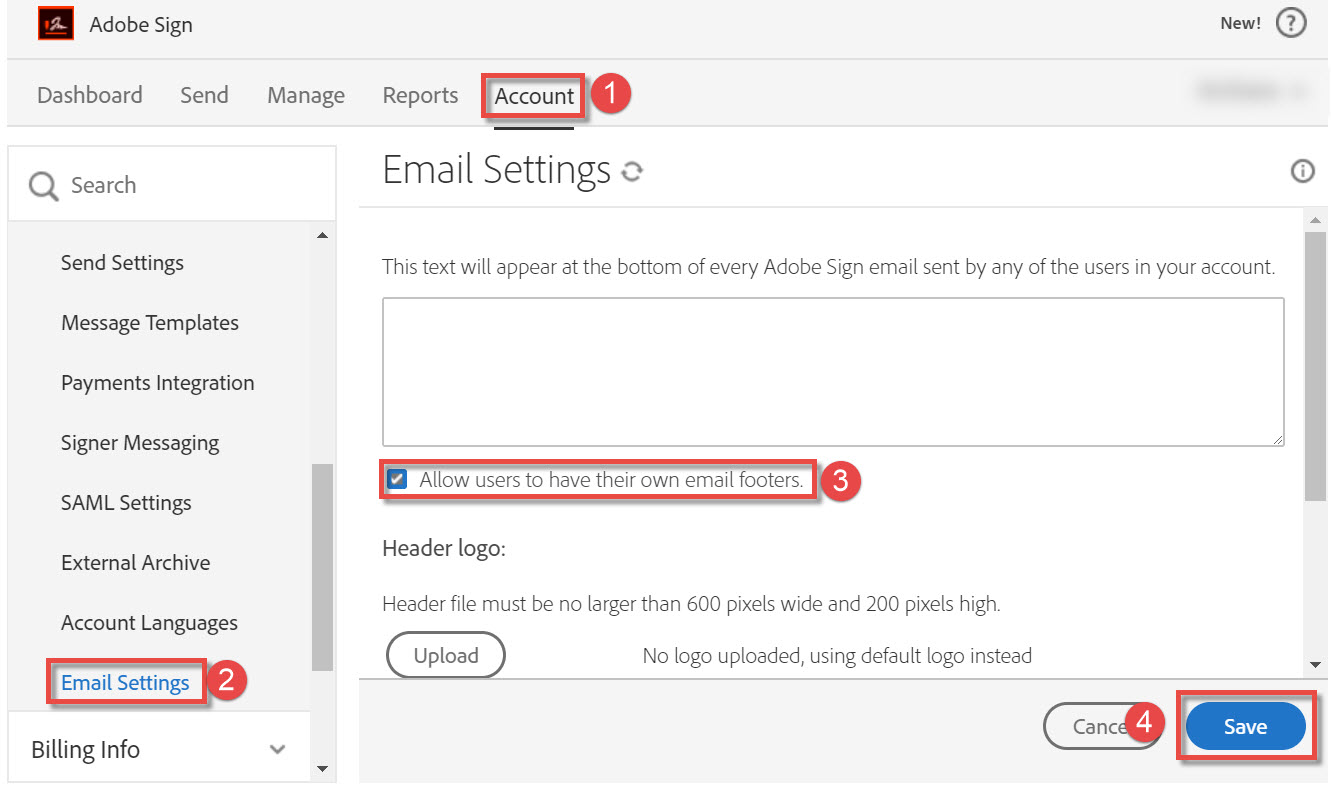Click the info icon at top right
The image size is (1331, 790).
(x=1302, y=171)
